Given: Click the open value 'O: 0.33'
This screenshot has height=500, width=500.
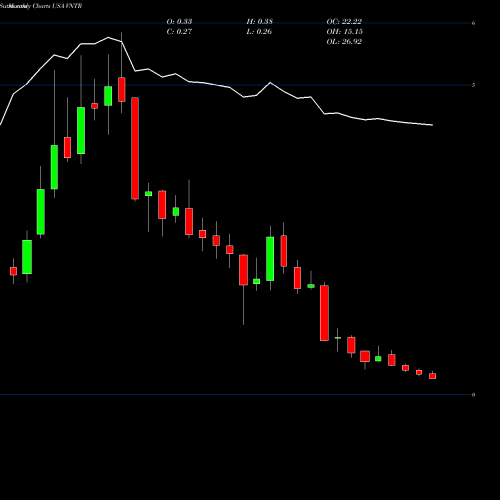Looking at the screenshot, I should tap(179, 22).
